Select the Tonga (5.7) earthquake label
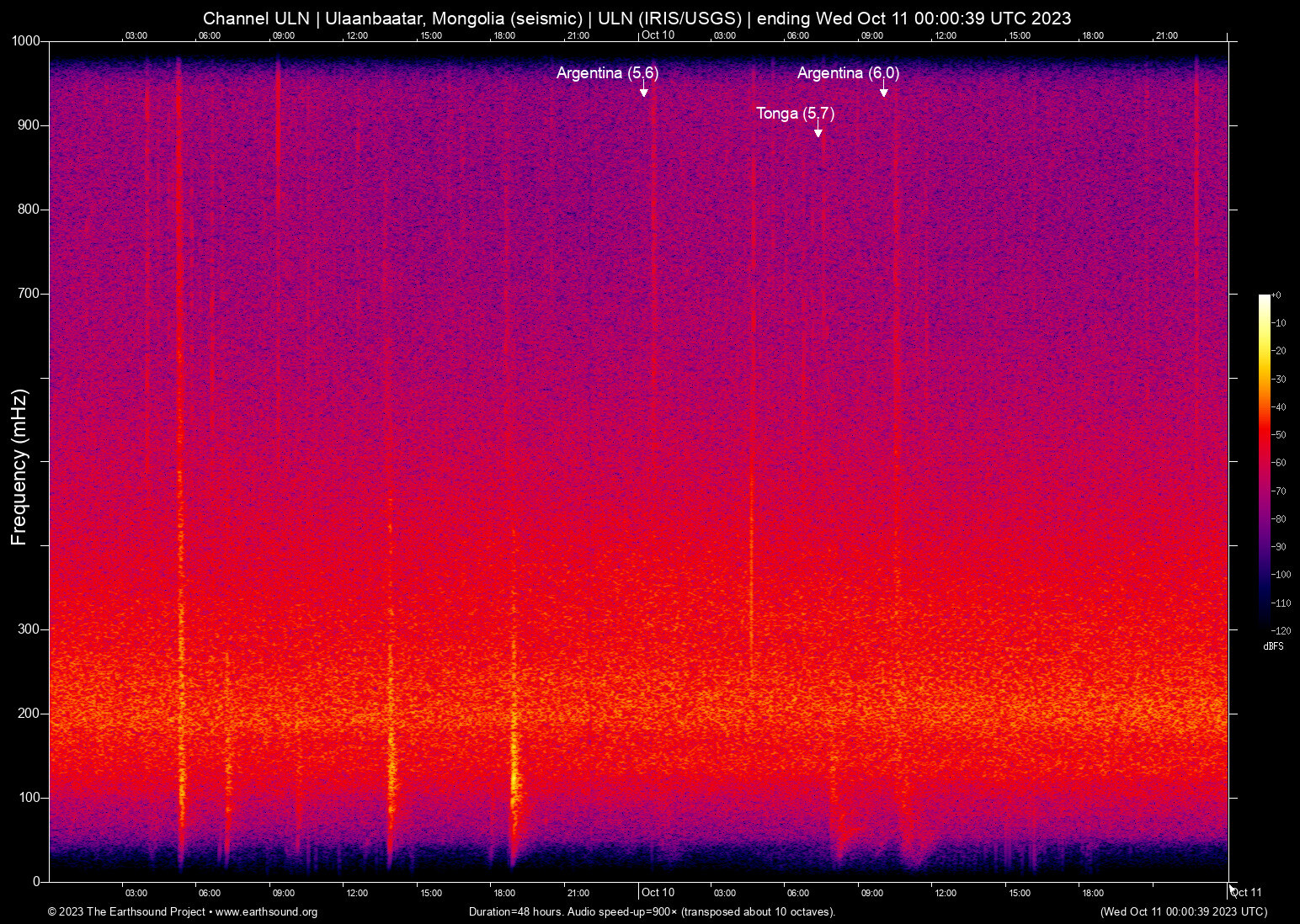Viewport: 1300px width, 924px height. tap(795, 114)
